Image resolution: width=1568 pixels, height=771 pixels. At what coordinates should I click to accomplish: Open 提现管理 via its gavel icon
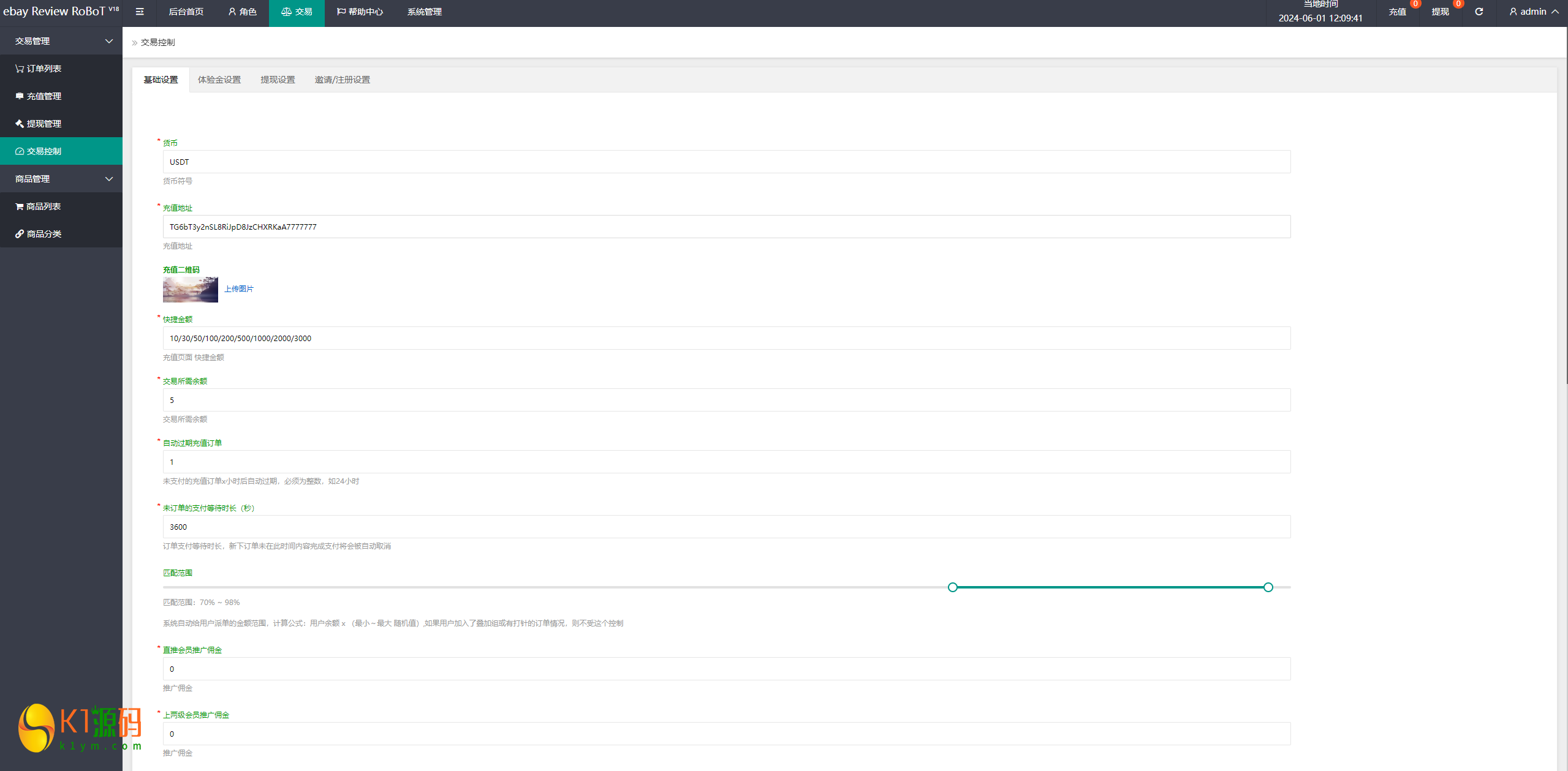click(x=20, y=124)
